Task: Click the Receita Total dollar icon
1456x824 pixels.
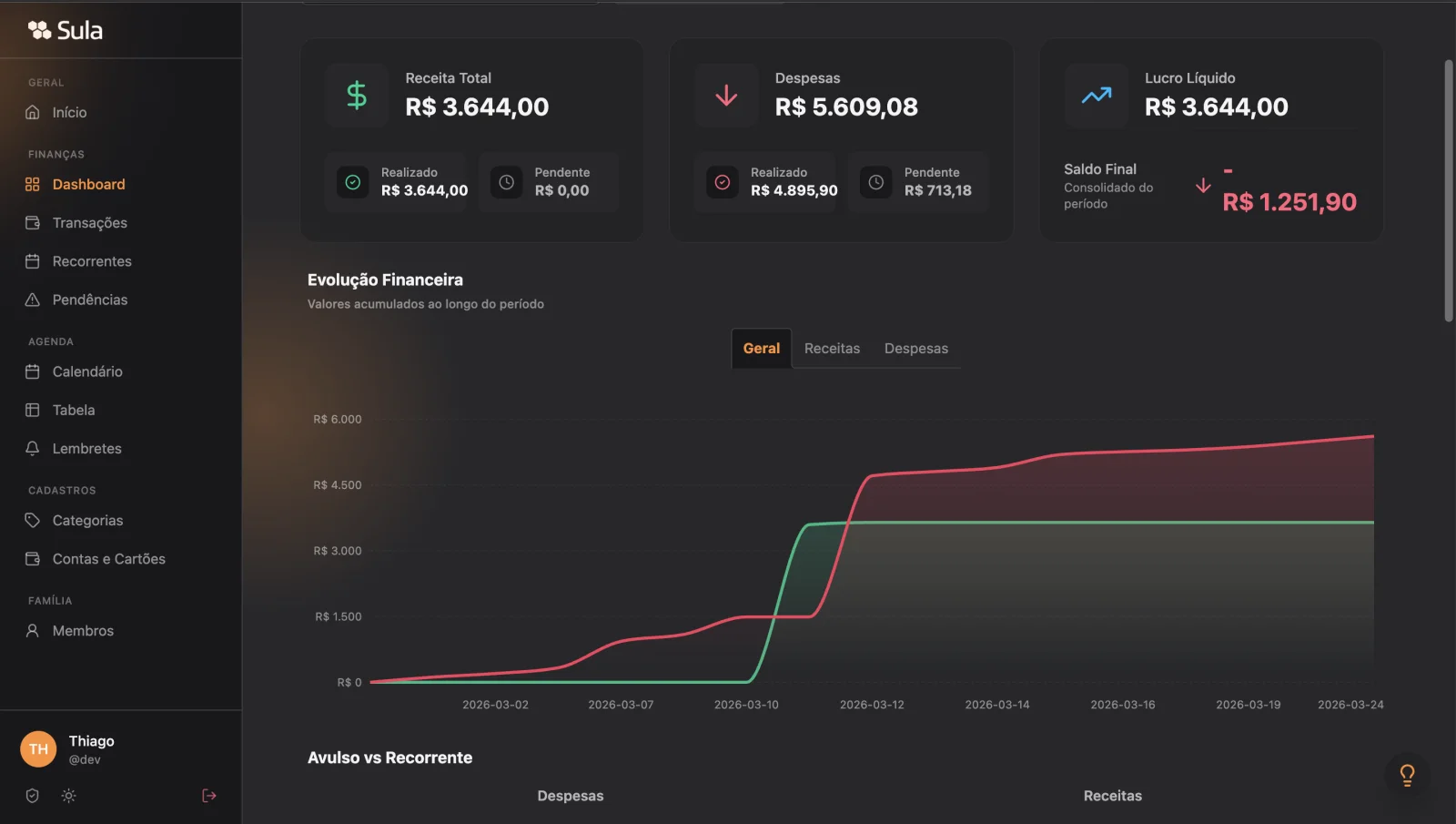Action: 357,95
